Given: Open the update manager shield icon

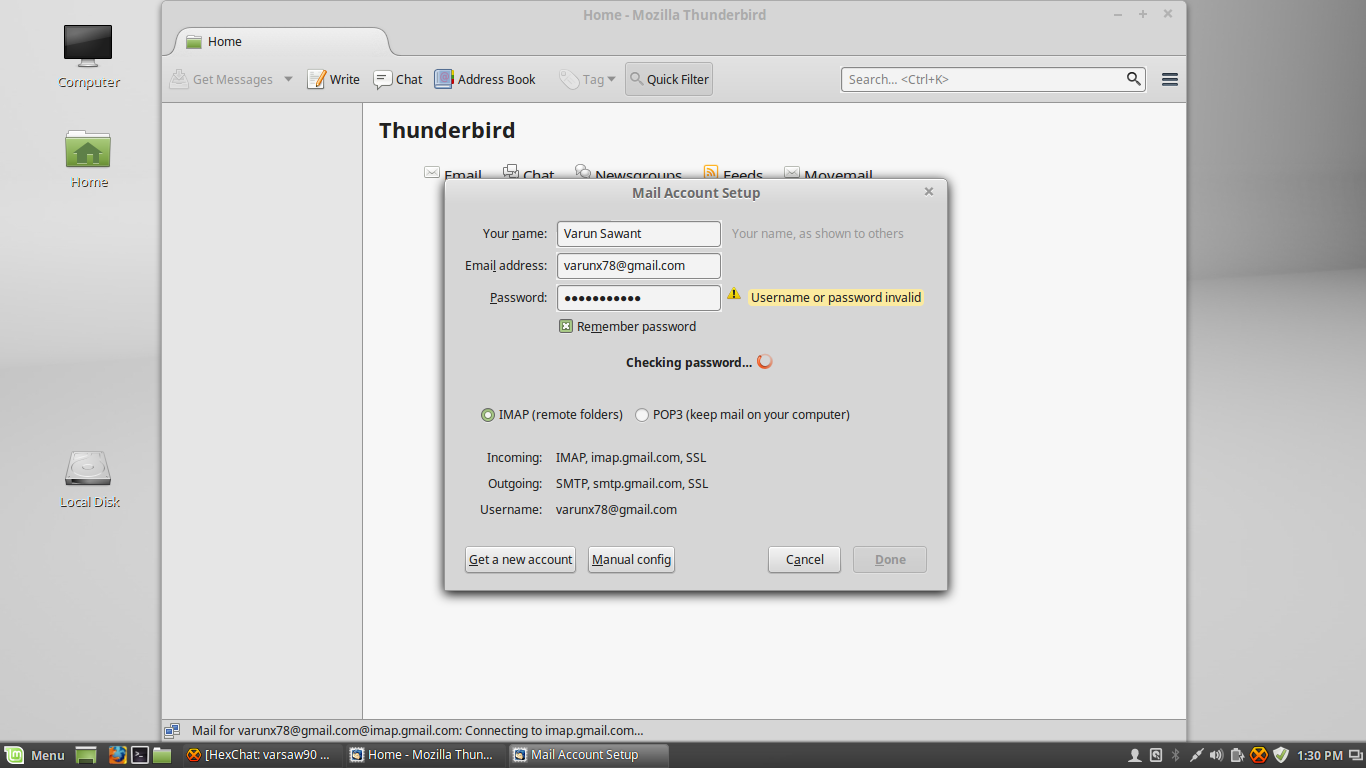Looking at the screenshot, I should 1280,755.
